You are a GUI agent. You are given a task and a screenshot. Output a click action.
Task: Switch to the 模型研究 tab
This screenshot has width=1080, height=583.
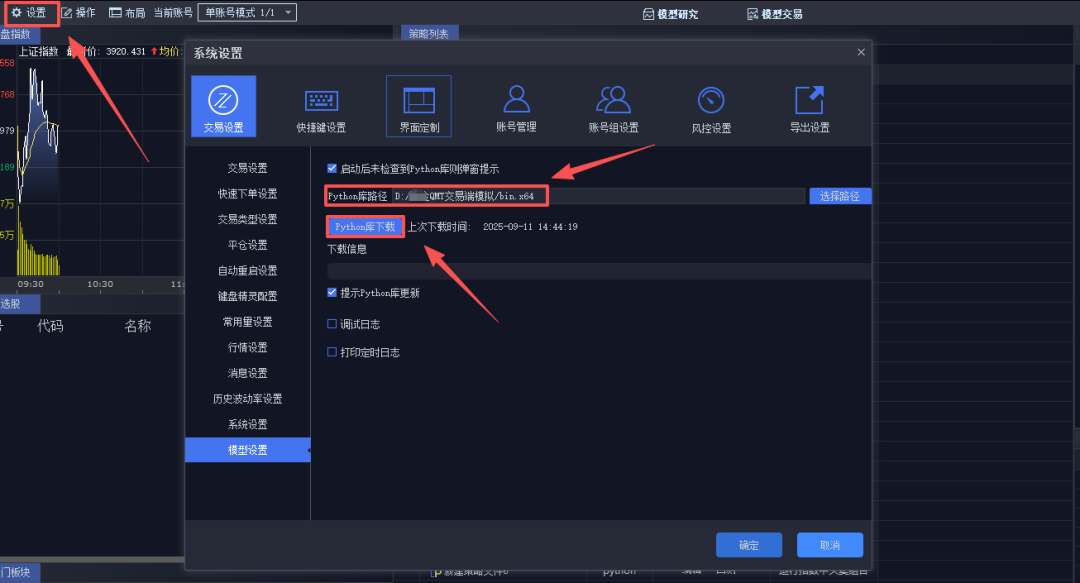pyautogui.click(x=671, y=14)
